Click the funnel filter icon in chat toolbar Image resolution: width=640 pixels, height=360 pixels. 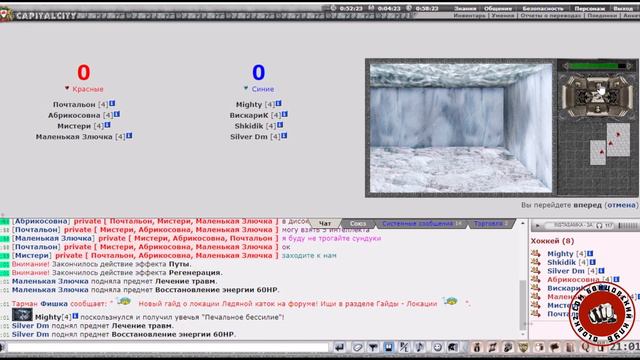(373, 347)
